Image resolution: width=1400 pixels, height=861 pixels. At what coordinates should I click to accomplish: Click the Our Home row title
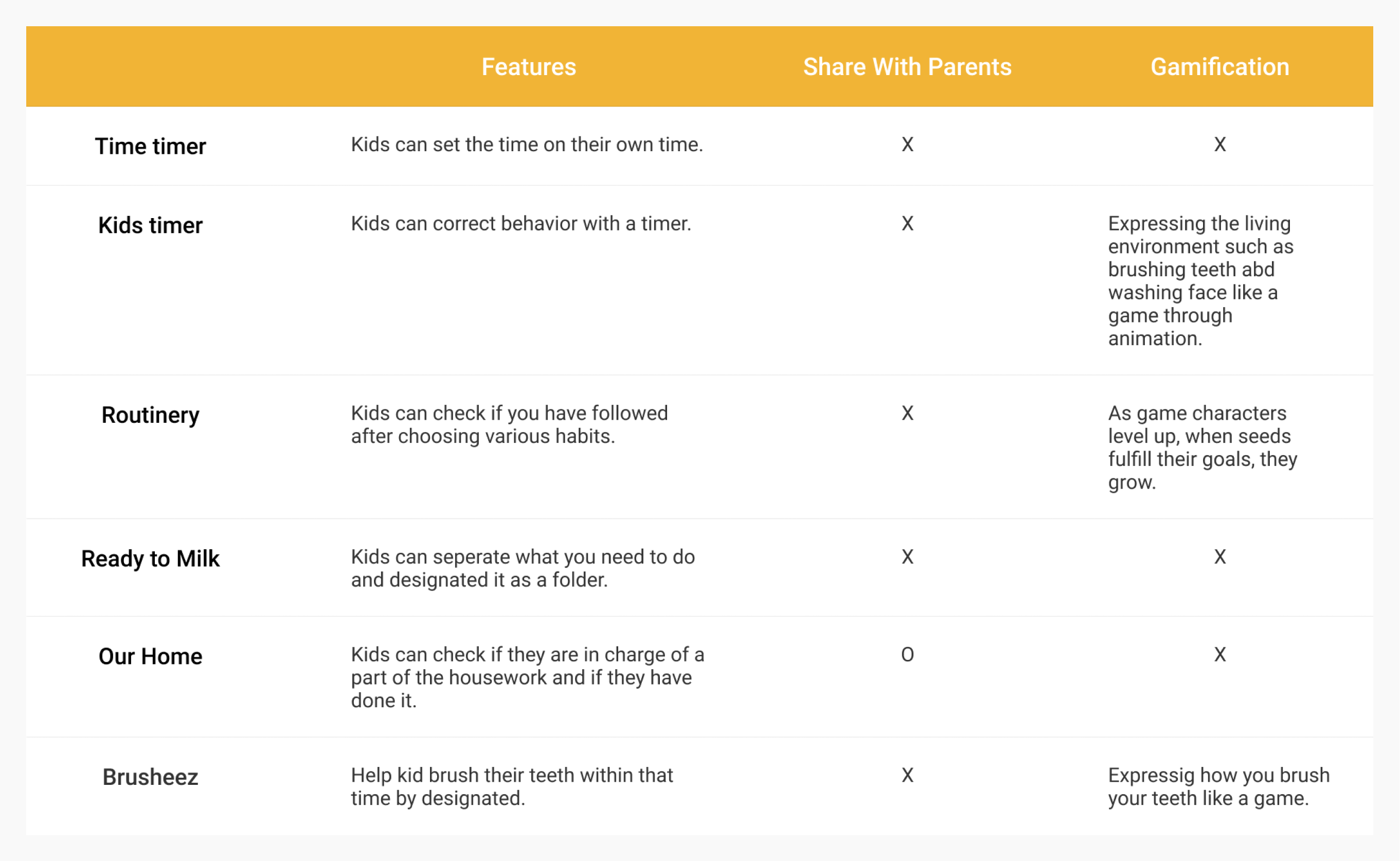click(x=150, y=657)
